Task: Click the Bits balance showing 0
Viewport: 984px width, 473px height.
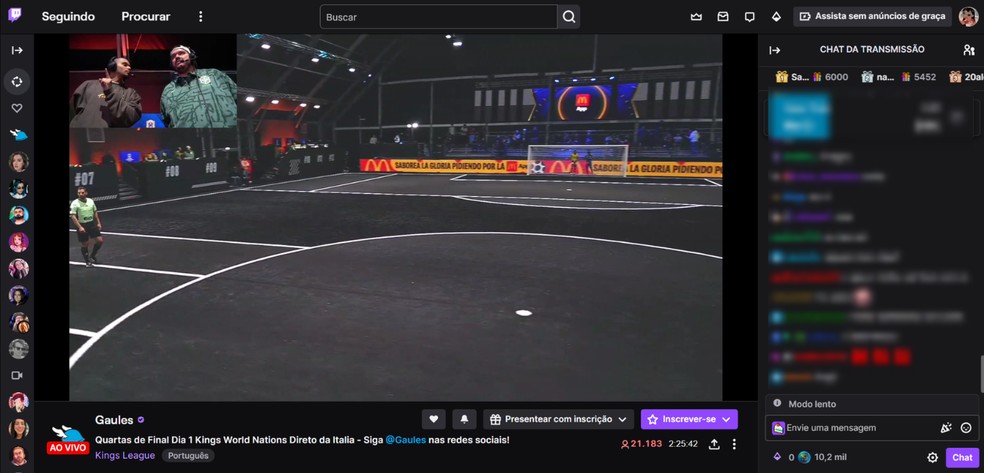Action: coord(783,457)
